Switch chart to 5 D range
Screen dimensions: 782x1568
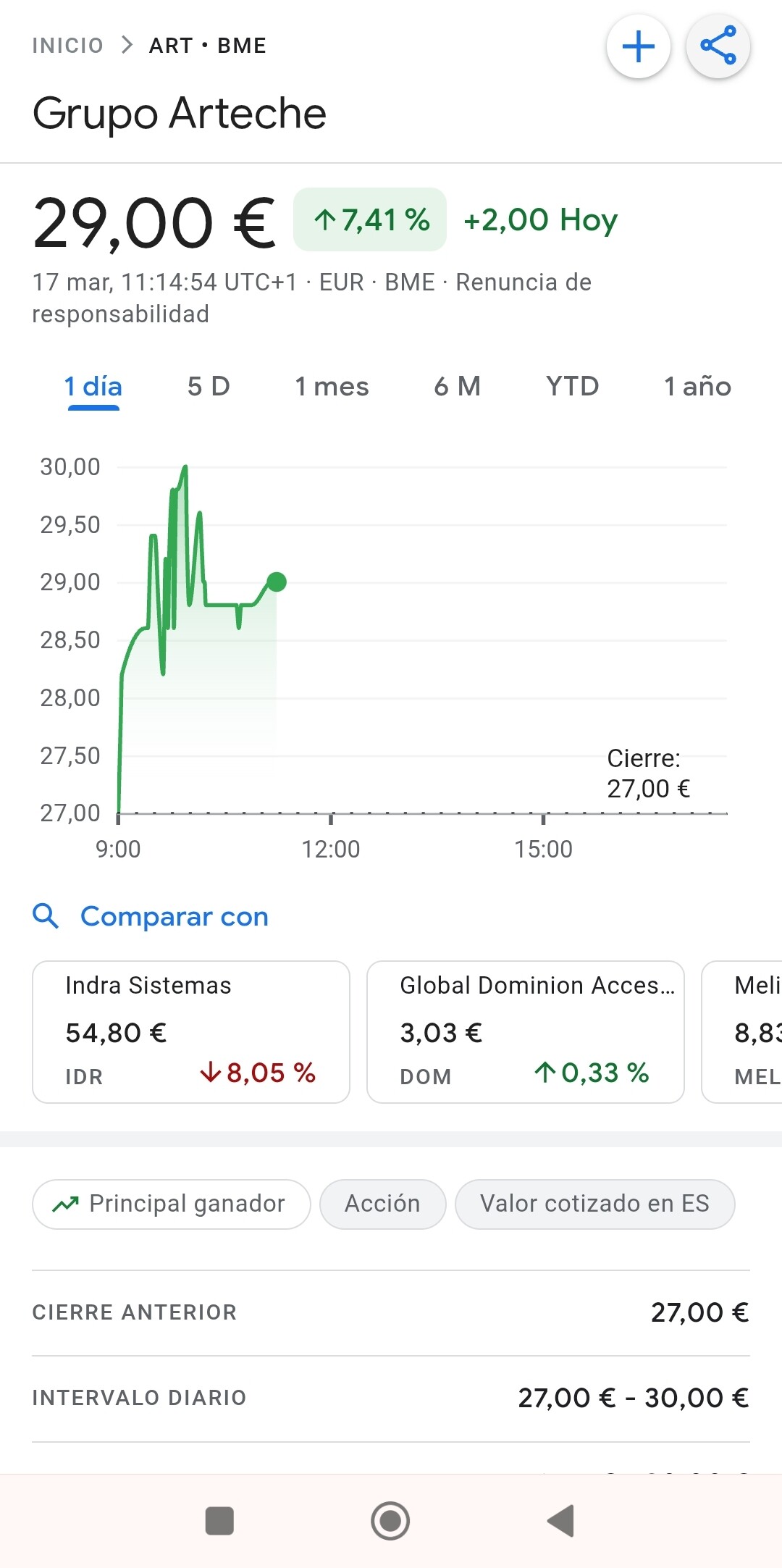coord(209,387)
